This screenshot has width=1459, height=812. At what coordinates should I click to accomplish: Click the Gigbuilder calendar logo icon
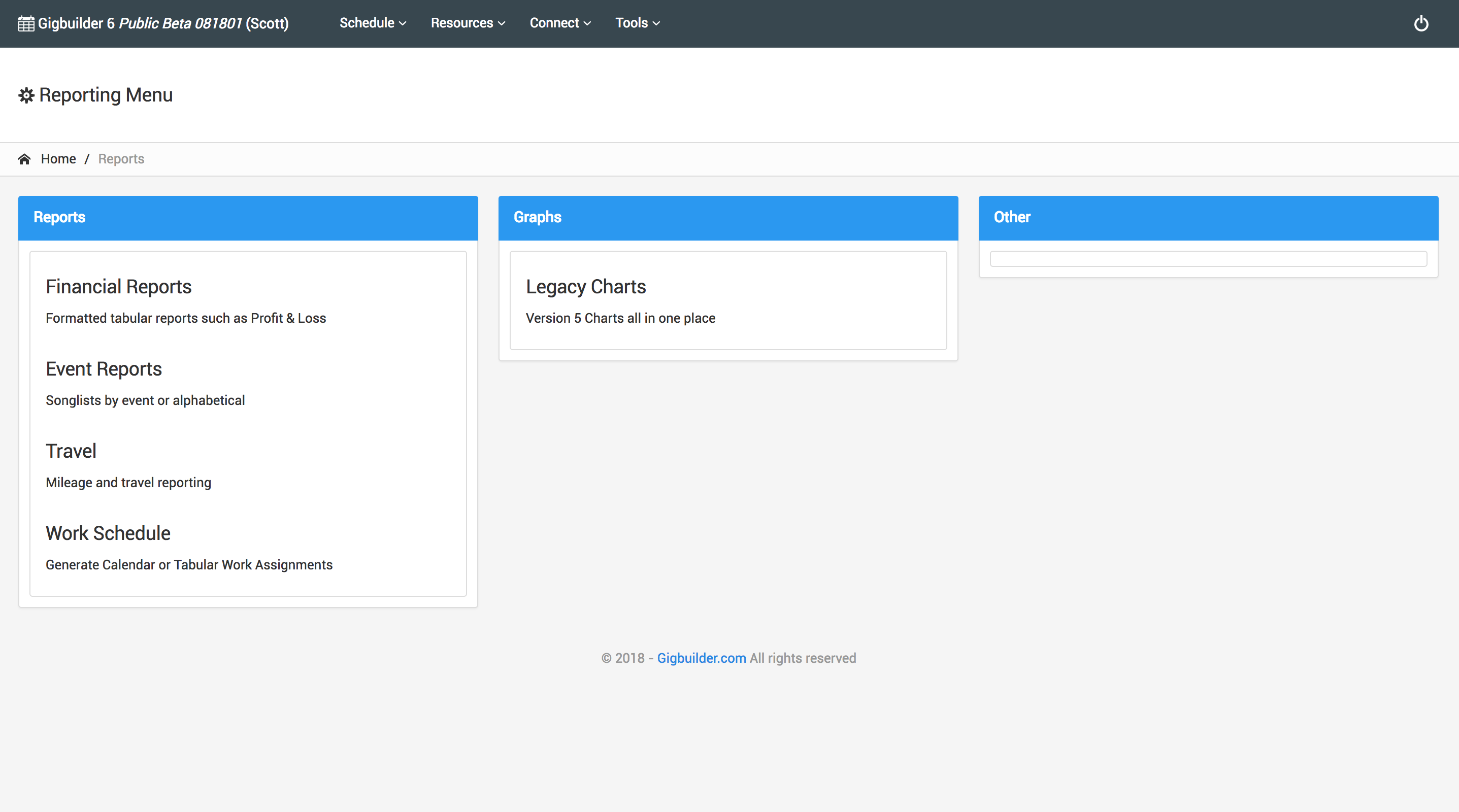[x=26, y=24]
